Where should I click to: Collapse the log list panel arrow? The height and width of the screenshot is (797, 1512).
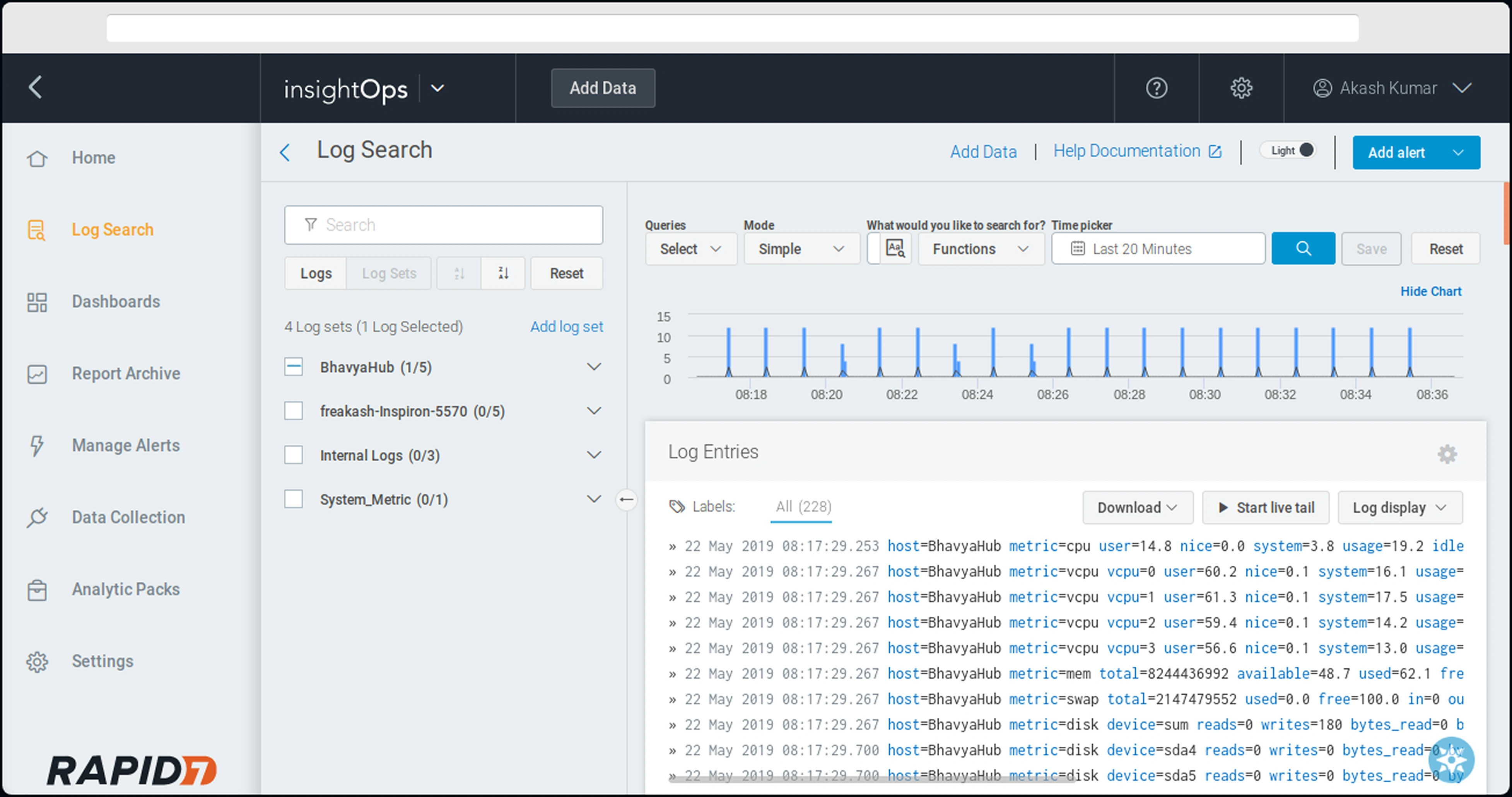(626, 500)
